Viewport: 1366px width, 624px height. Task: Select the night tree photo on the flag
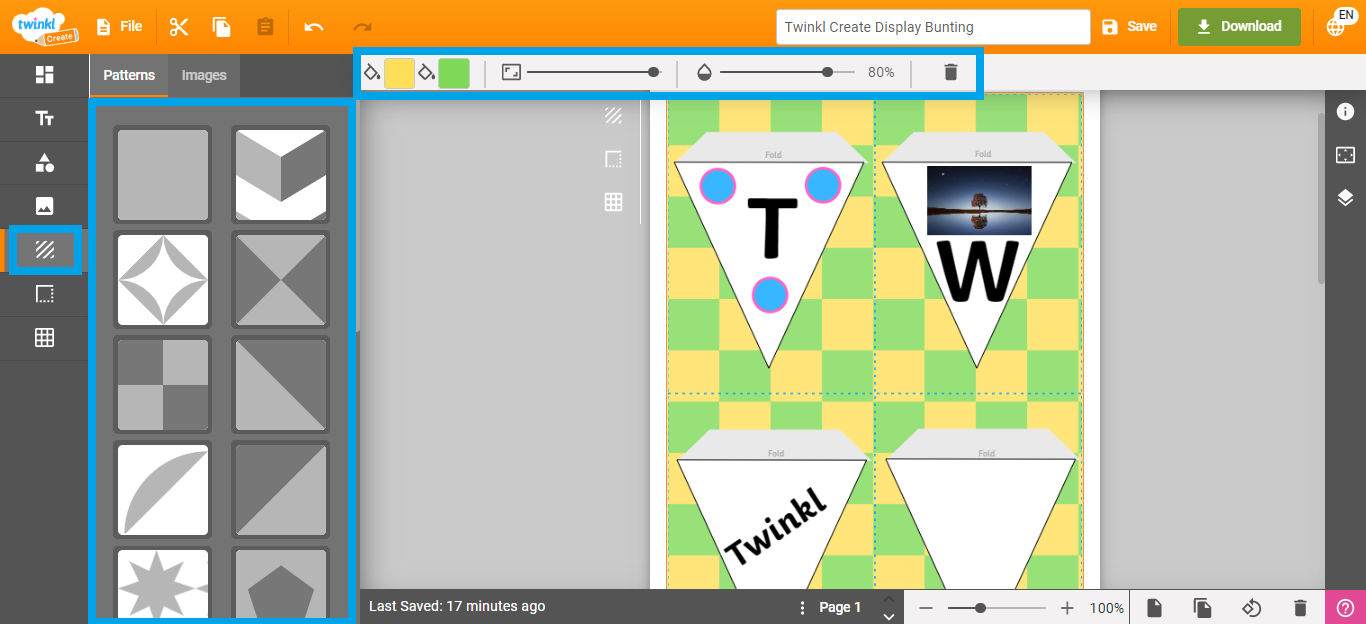point(979,201)
